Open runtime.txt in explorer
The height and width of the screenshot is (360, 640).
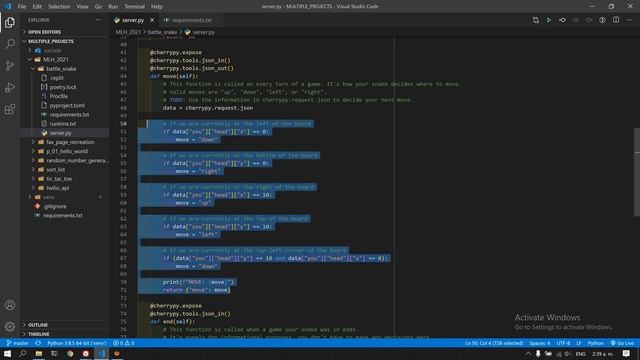click(65, 124)
